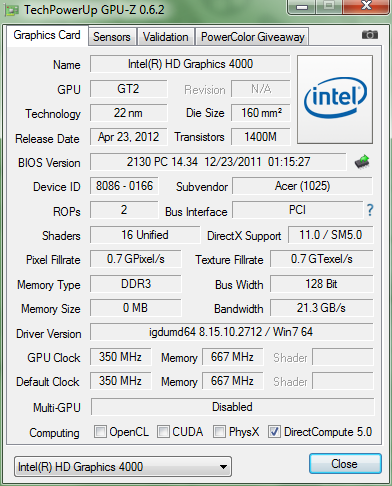Toggle the CUDA checkbox
Image resolution: width=392 pixels, height=486 pixels.
[x=163, y=431]
